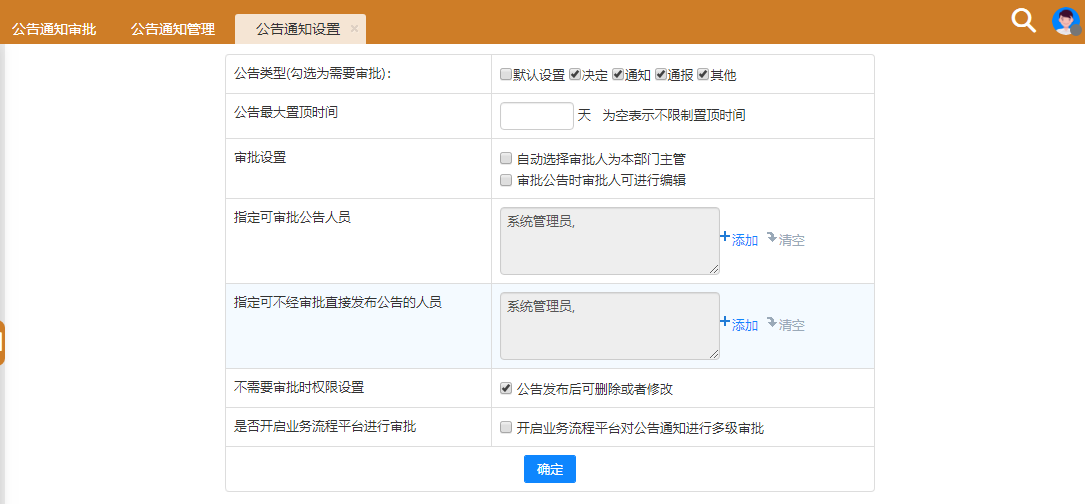The image size is (1085, 504).
Task: Click the 公告最大置顶时间 days input field
Action: 536,116
